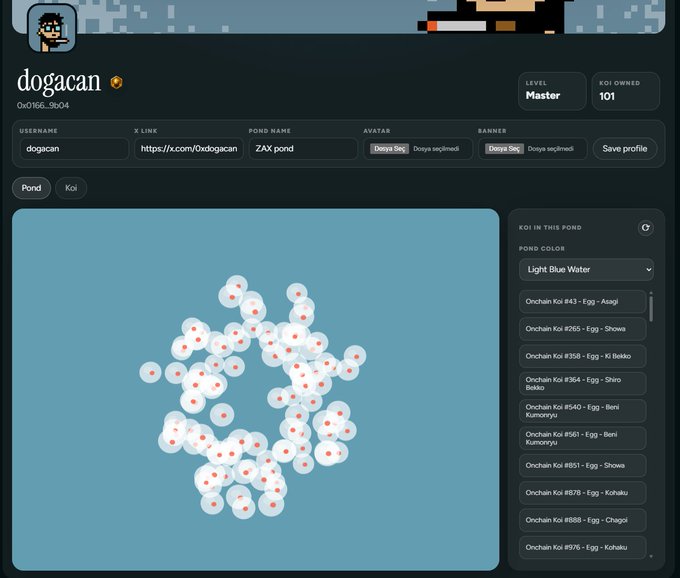Open the Pond Color dropdown Light Blue Water
680x578 pixels.
click(x=586, y=269)
